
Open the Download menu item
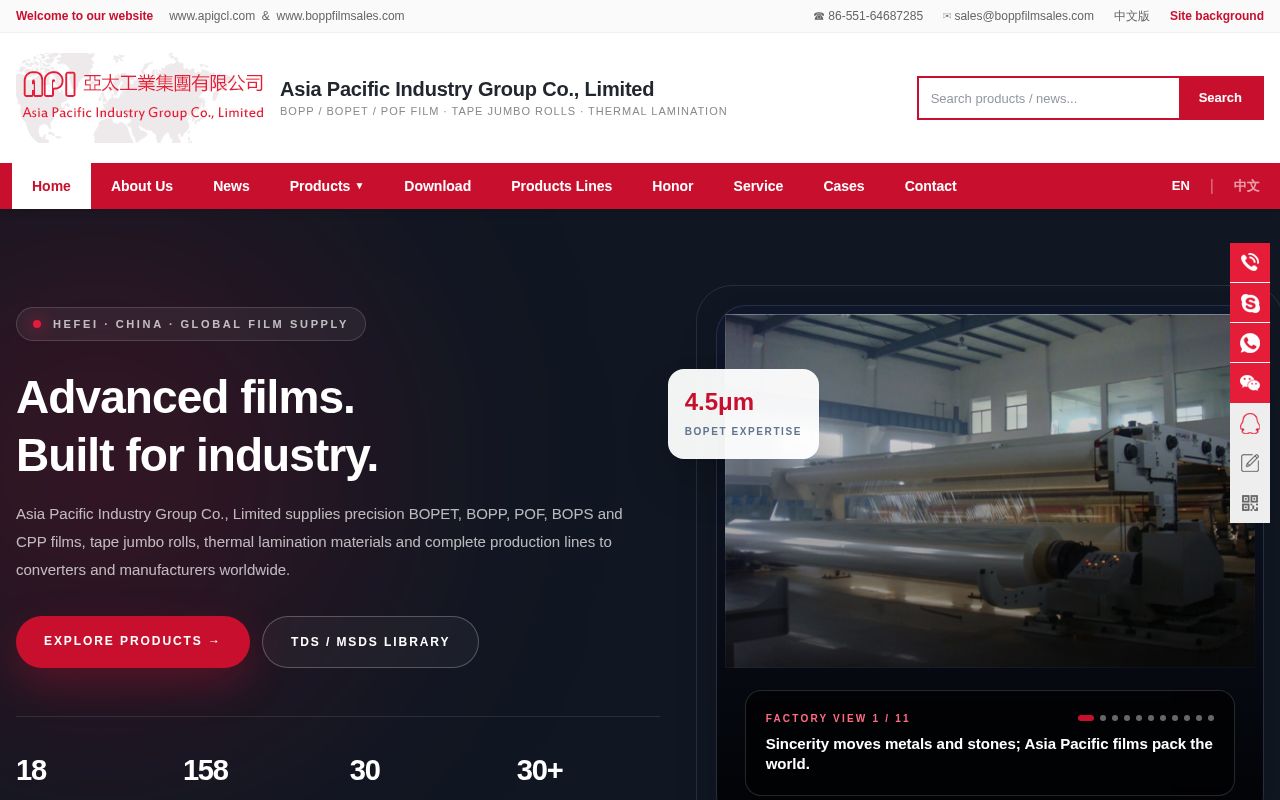pos(437,186)
